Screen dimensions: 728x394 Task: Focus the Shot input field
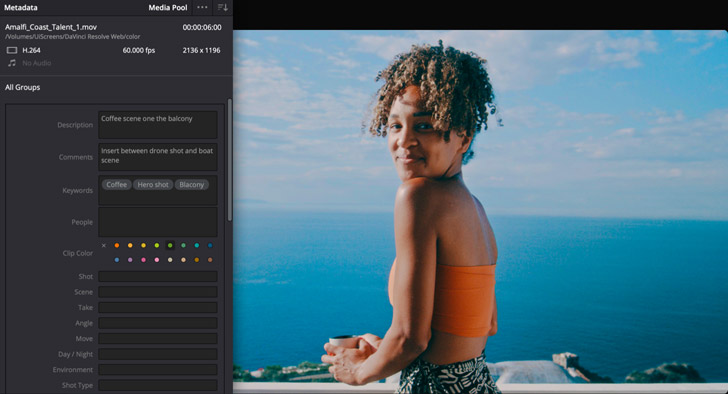point(158,277)
